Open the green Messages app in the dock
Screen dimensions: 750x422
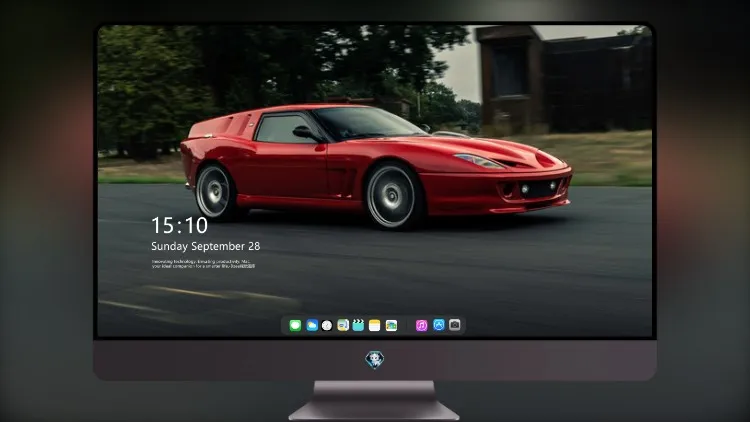click(295, 325)
